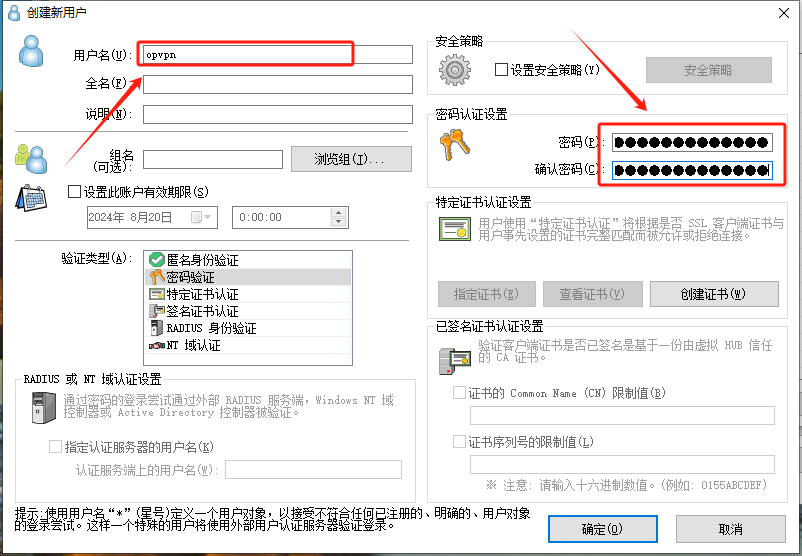
Task: Enable 设置安全策略 checkbox
Action: [x=502, y=70]
